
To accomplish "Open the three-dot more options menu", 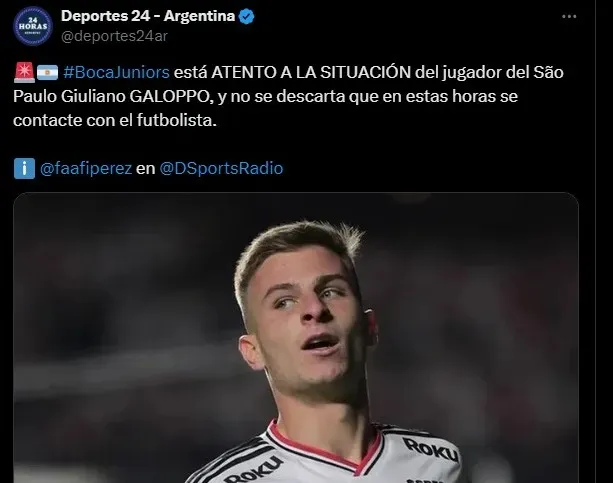I will point(569,16).
